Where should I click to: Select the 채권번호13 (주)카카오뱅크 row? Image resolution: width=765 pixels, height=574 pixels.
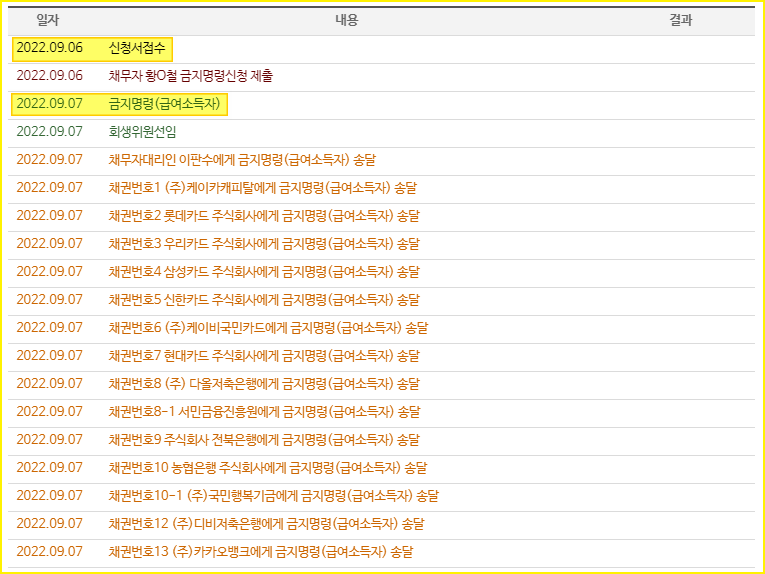(x=382, y=552)
